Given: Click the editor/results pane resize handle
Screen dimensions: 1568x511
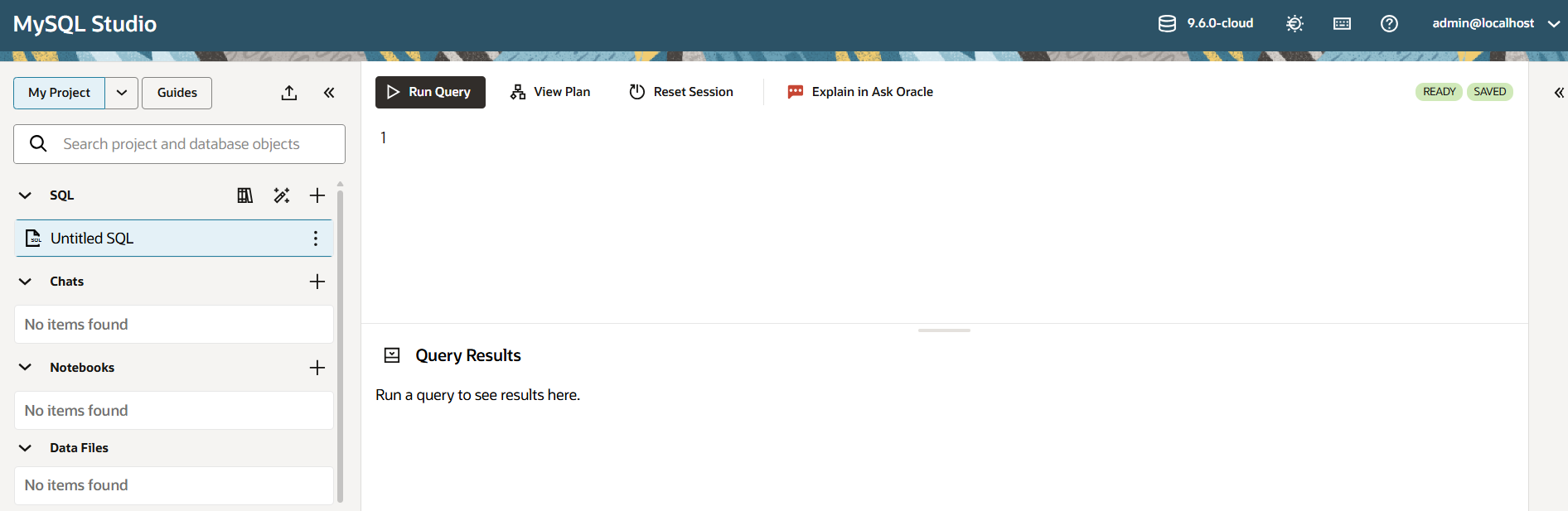Looking at the screenshot, I should tap(944, 330).
